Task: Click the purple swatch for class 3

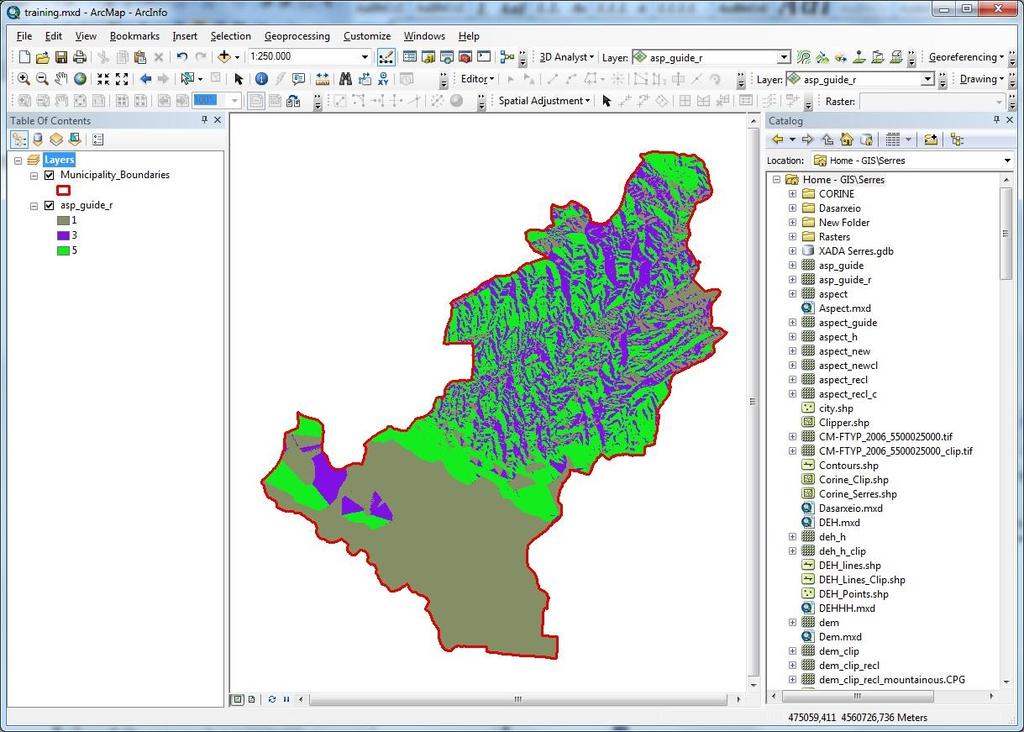Action: coord(63,236)
